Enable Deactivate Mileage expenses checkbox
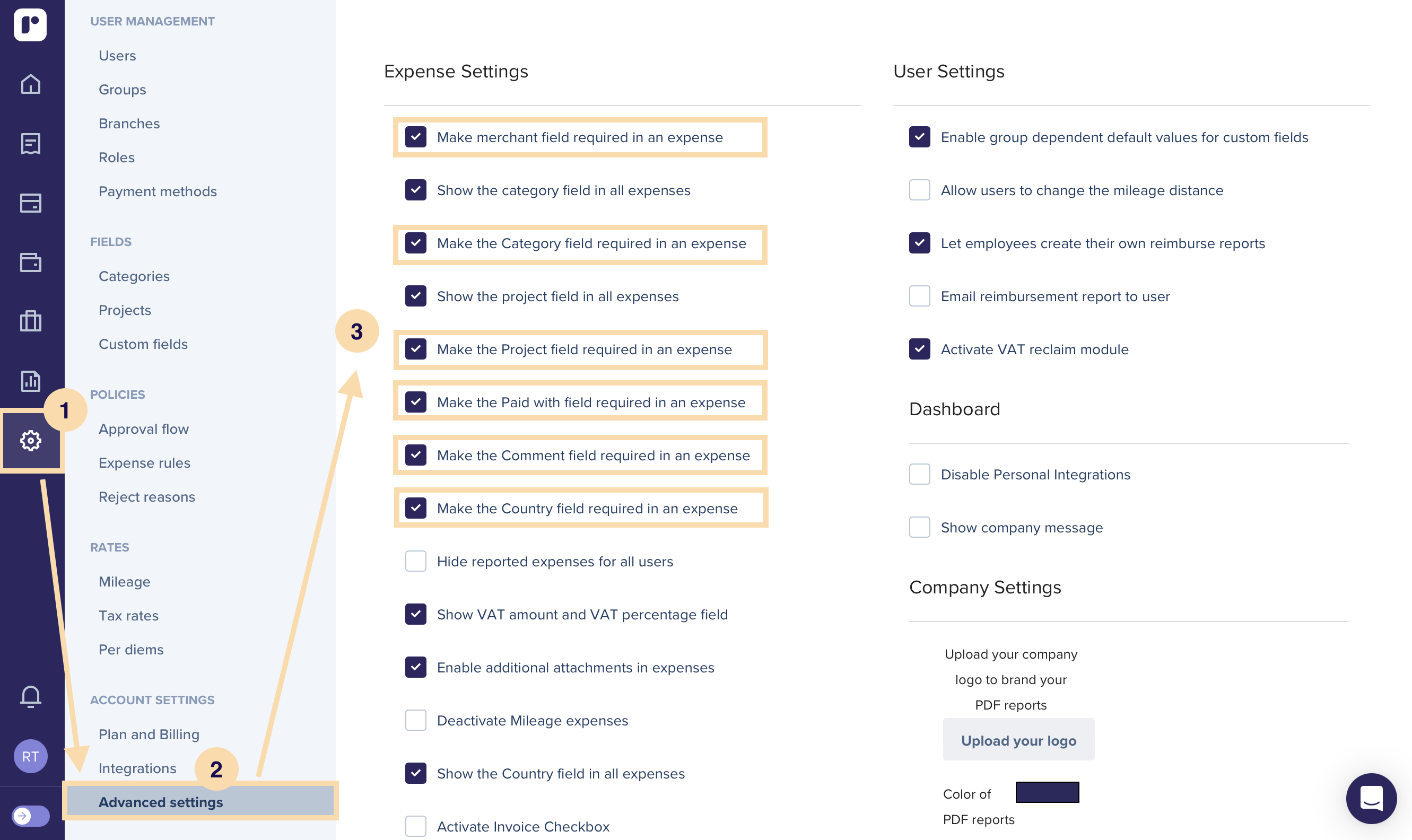This screenshot has width=1412, height=840. (x=415, y=720)
